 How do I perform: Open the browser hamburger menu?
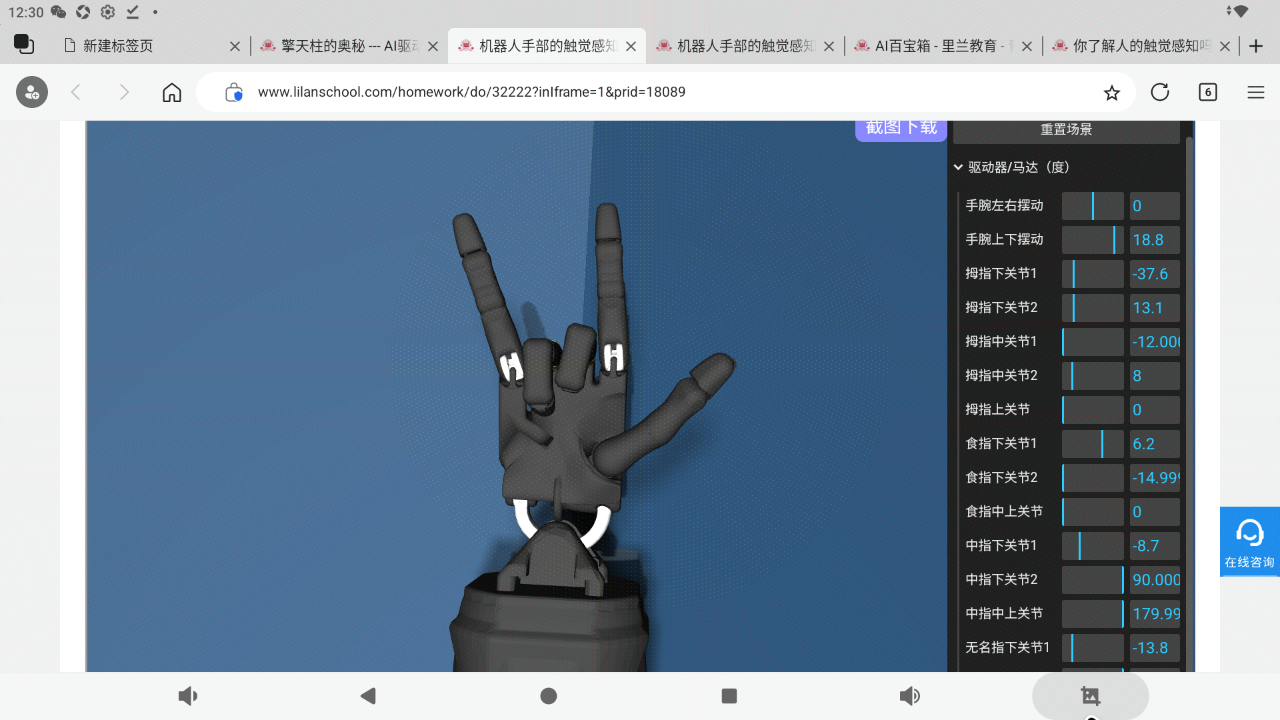point(1256,92)
